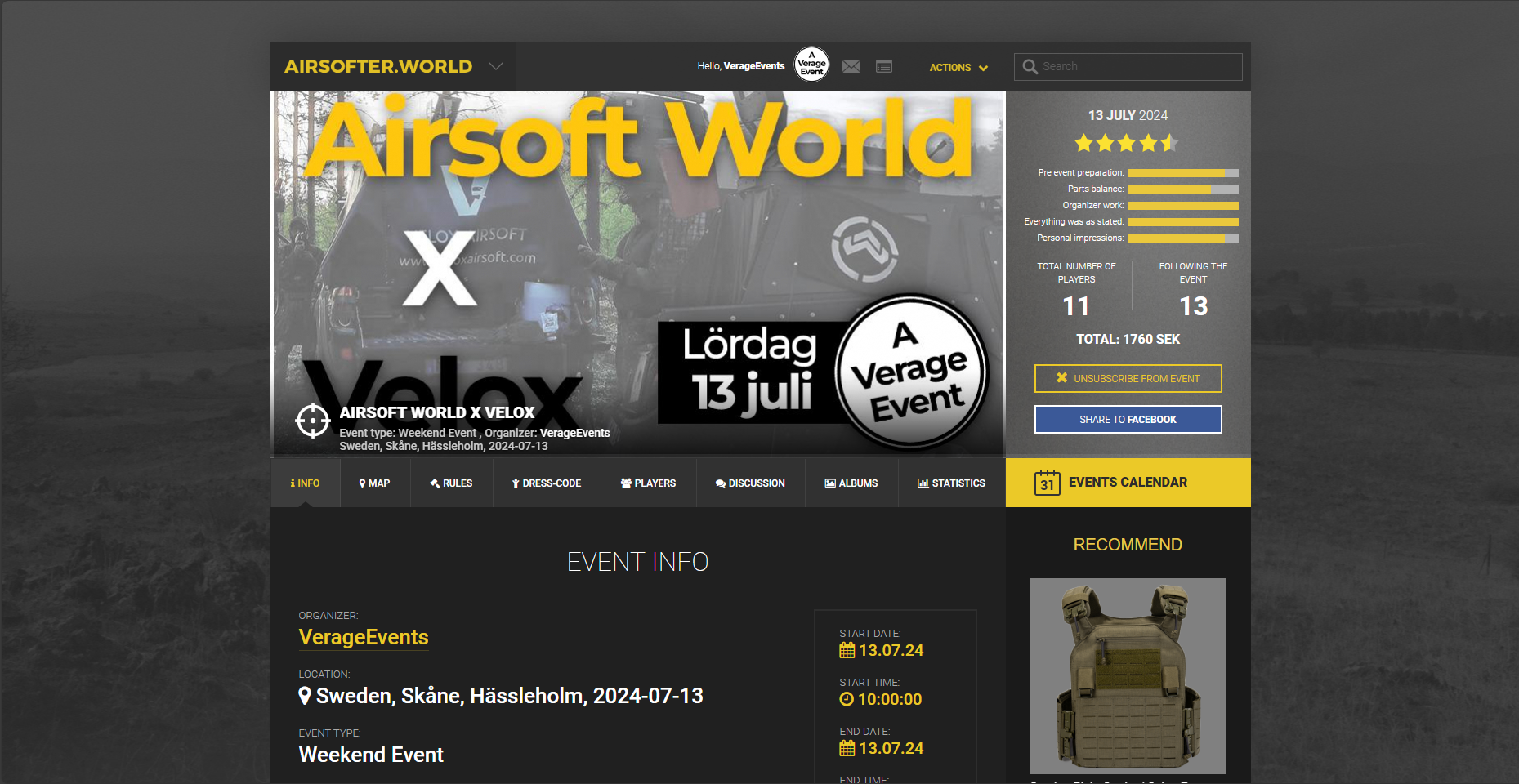Image resolution: width=1519 pixels, height=784 pixels.
Task: Click the star rating row
Action: [1127, 143]
